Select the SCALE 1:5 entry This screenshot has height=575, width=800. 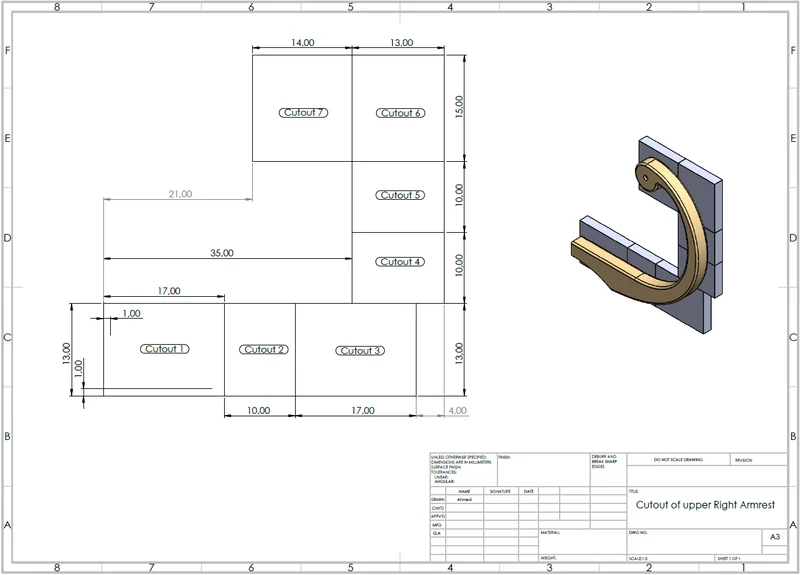(x=638, y=559)
